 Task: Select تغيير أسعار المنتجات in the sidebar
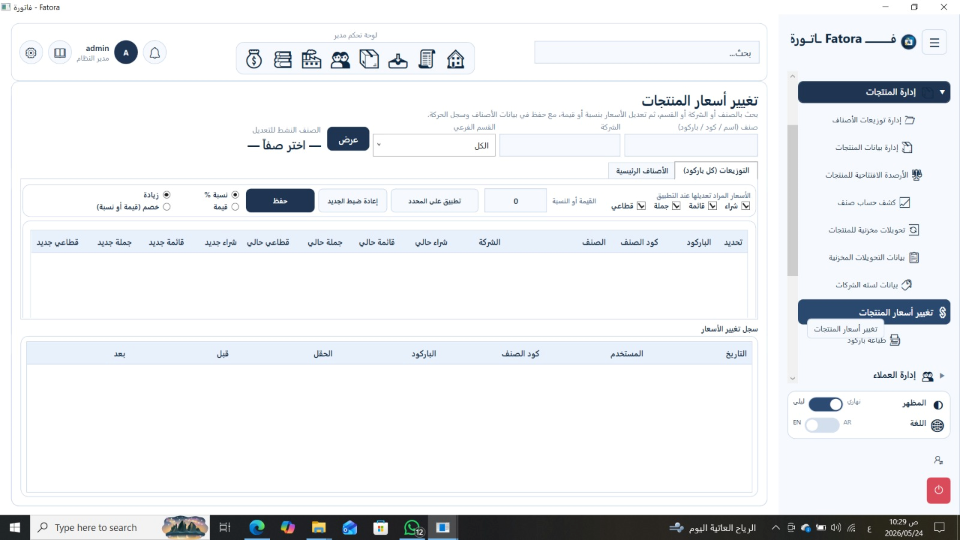point(874,312)
